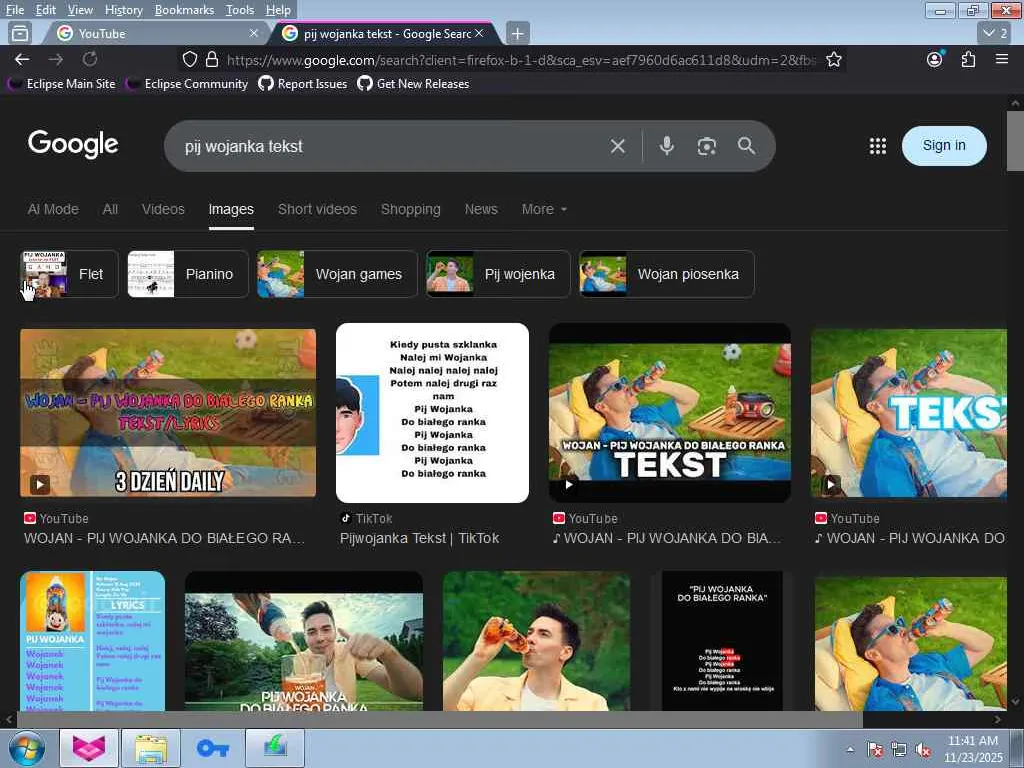Open the TikTok lyrics text image
Viewport: 1024px width, 768px height.
click(432, 413)
